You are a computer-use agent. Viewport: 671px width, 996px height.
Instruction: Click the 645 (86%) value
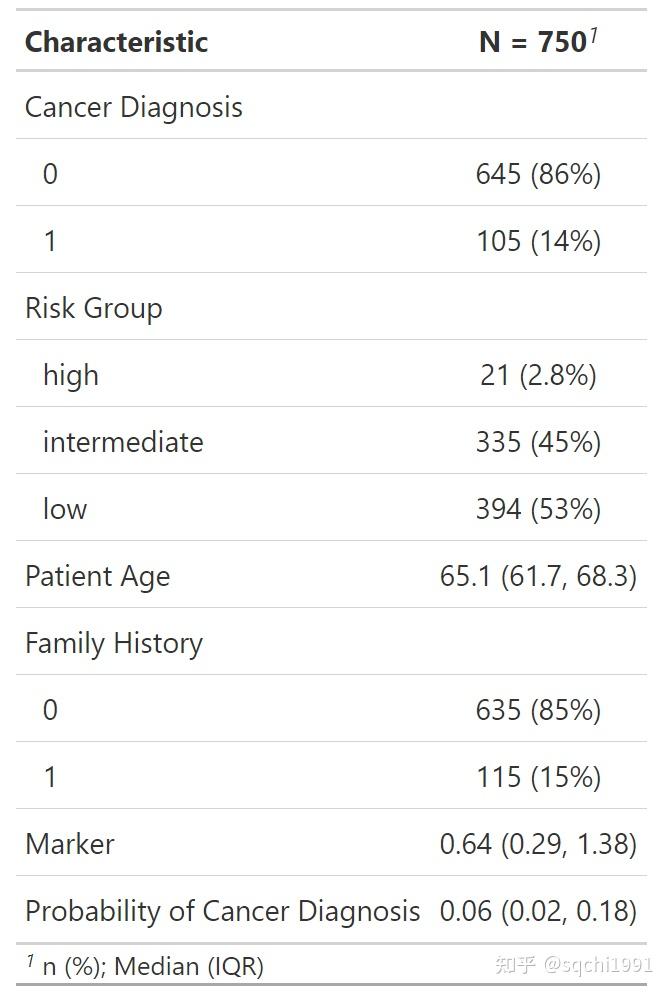pos(538,175)
